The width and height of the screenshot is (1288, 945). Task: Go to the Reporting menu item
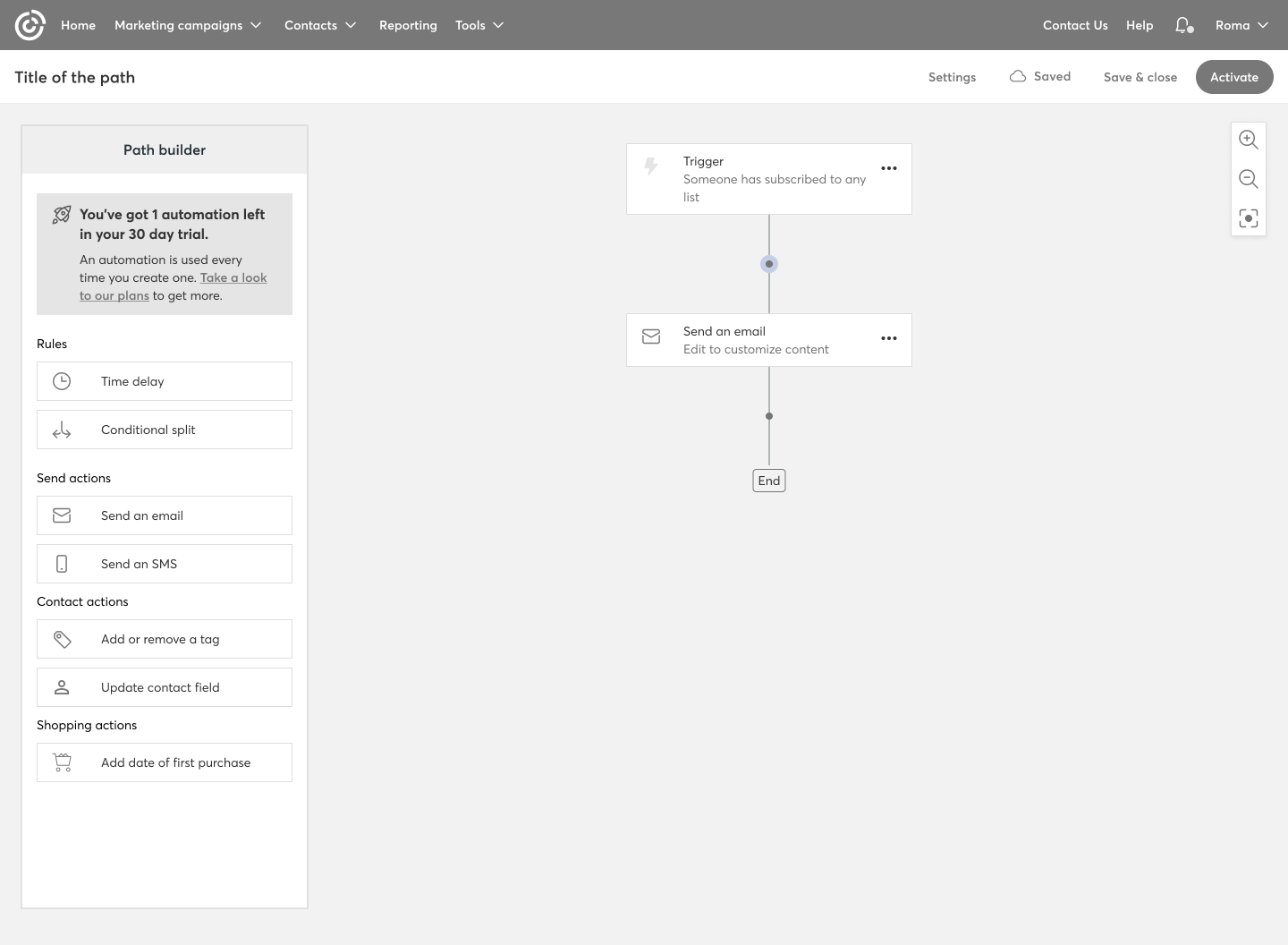click(x=408, y=25)
